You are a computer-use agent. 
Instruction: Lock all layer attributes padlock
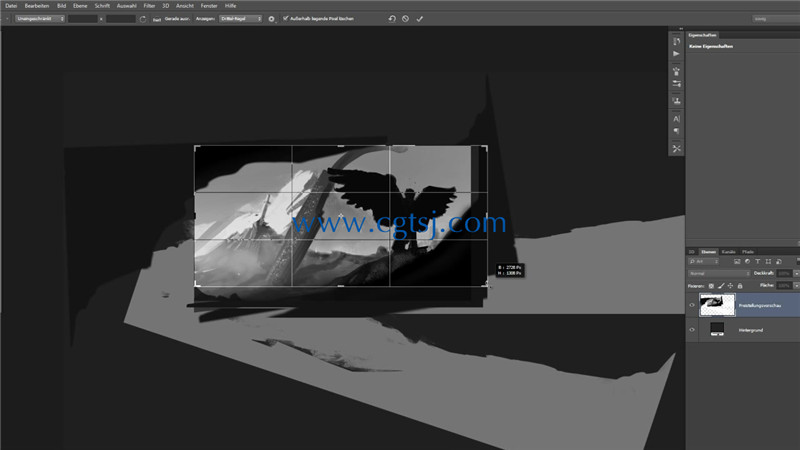[740, 286]
